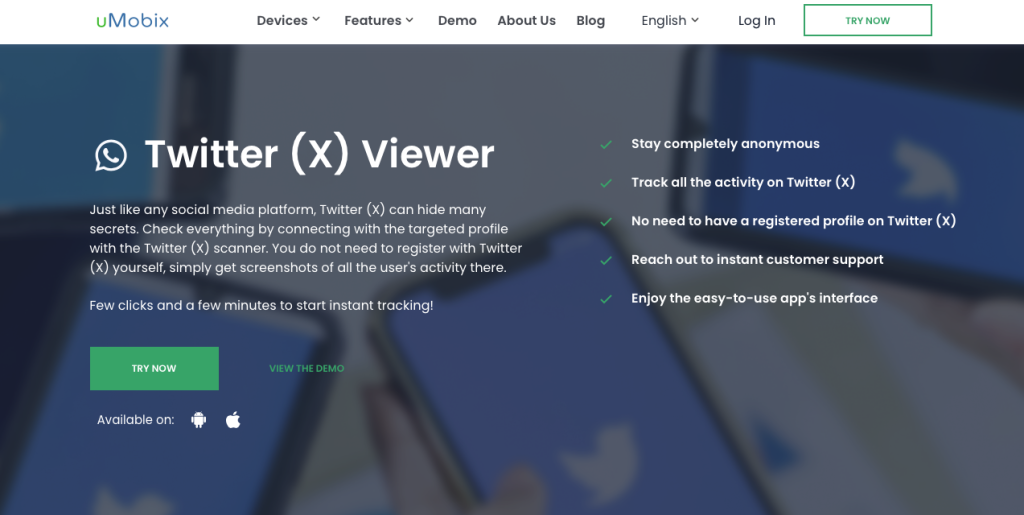Select the Android availability icon
This screenshot has width=1024, height=515.
199,420
